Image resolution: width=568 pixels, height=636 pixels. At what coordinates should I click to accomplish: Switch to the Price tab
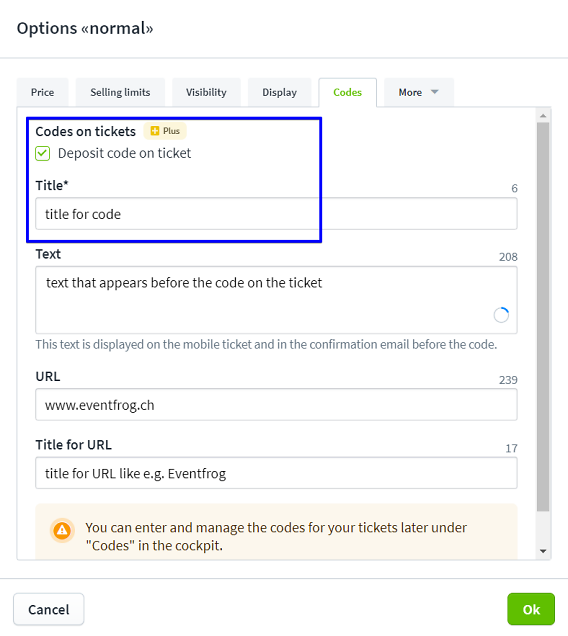pyautogui.click(x=43, y=92)
